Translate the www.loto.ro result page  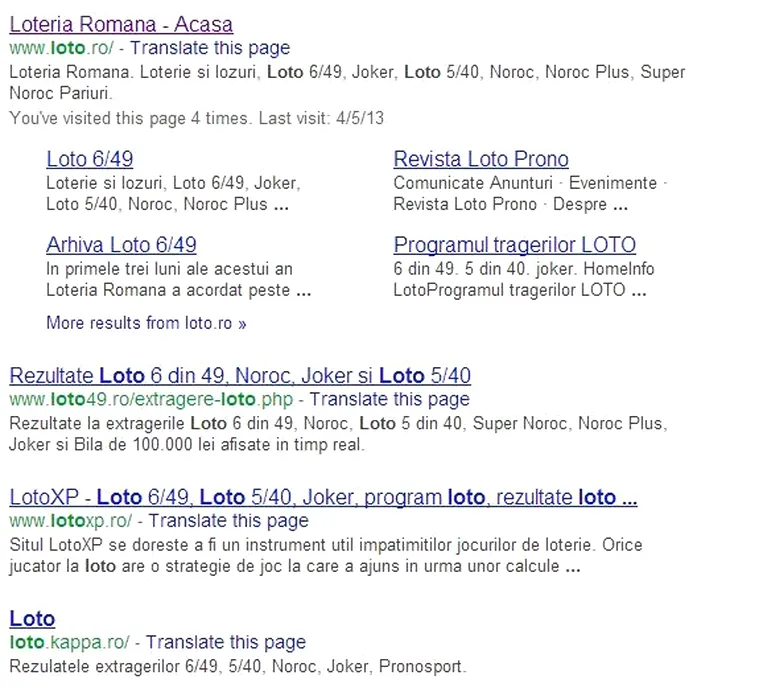coord(210,48)
